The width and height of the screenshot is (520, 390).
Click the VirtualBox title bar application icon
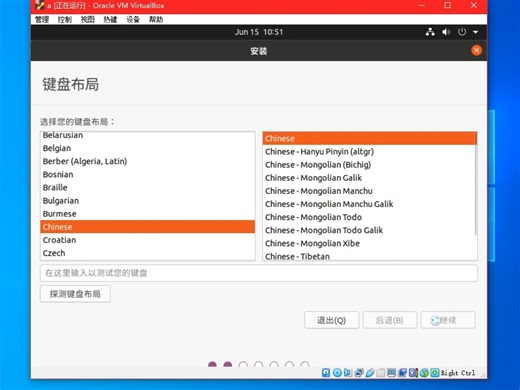coord(40,5)
